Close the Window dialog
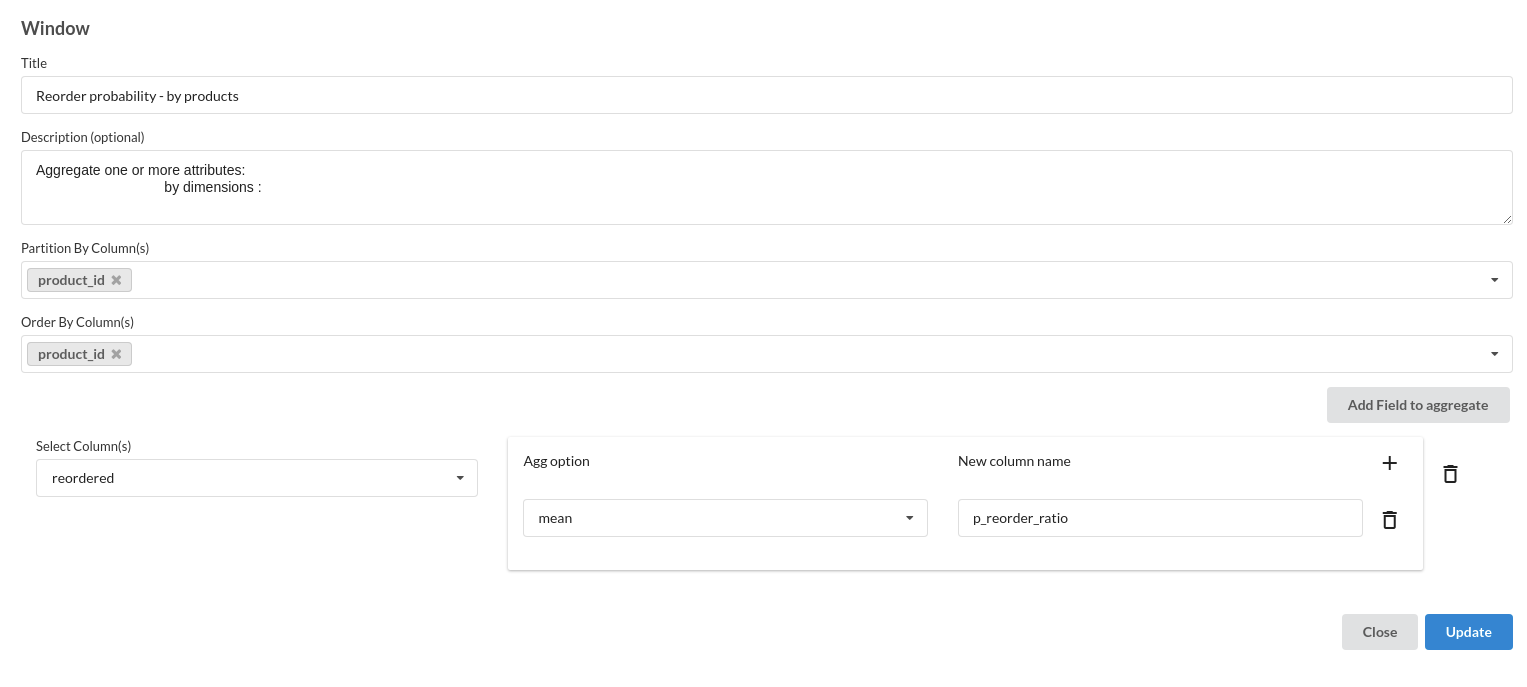 point(1379,632)
